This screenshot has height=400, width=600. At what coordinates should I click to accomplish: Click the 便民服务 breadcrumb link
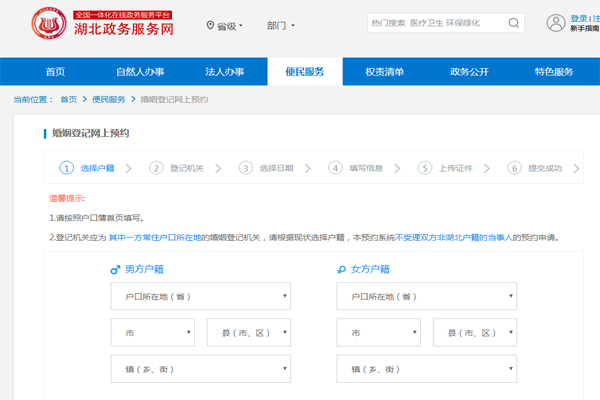(x=109, y=100)
